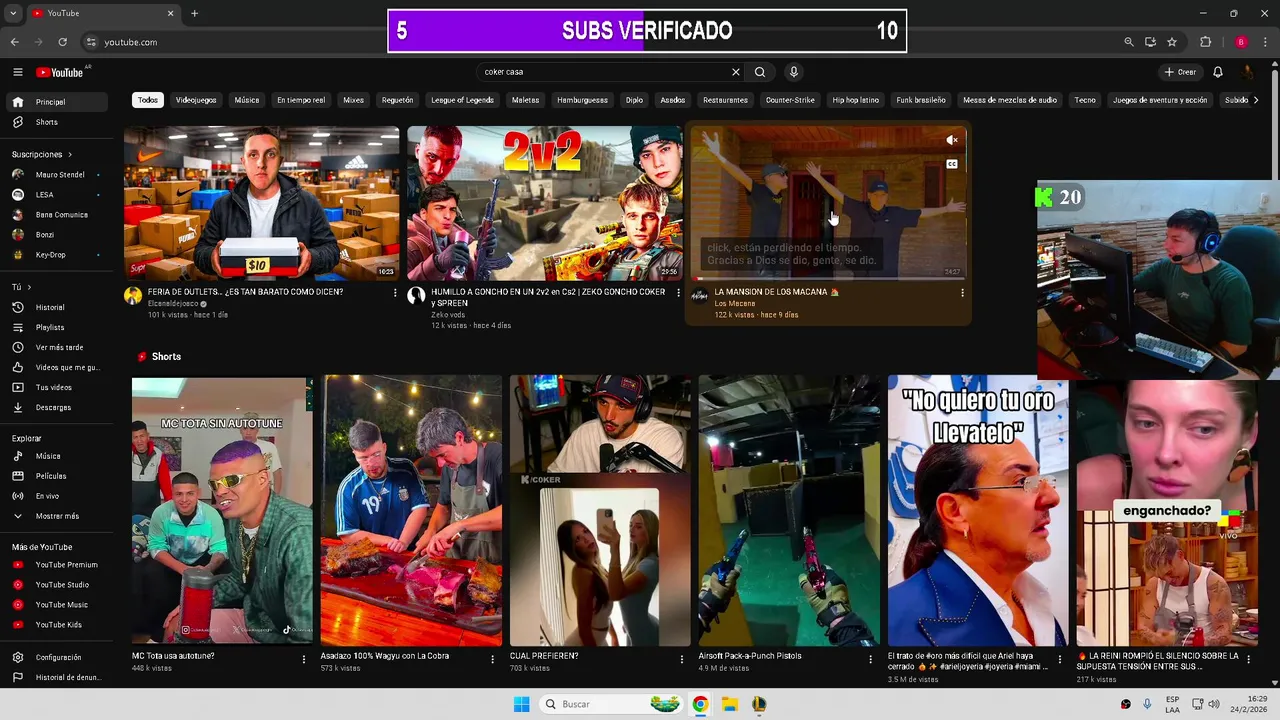The image size is (1280, 720).
Task: Open Feria de Outlets video thumbnail
Action: (261, 203)
